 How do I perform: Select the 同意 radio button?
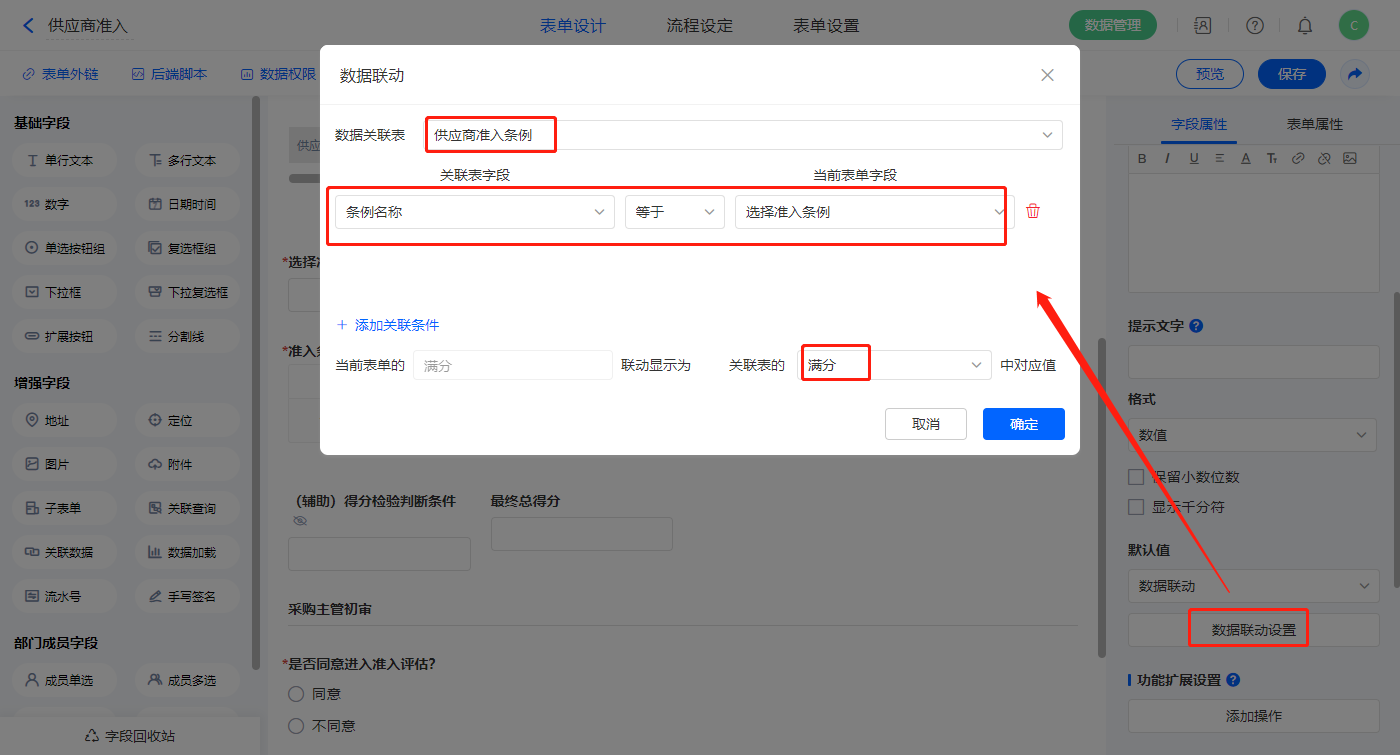pos(296,694)
